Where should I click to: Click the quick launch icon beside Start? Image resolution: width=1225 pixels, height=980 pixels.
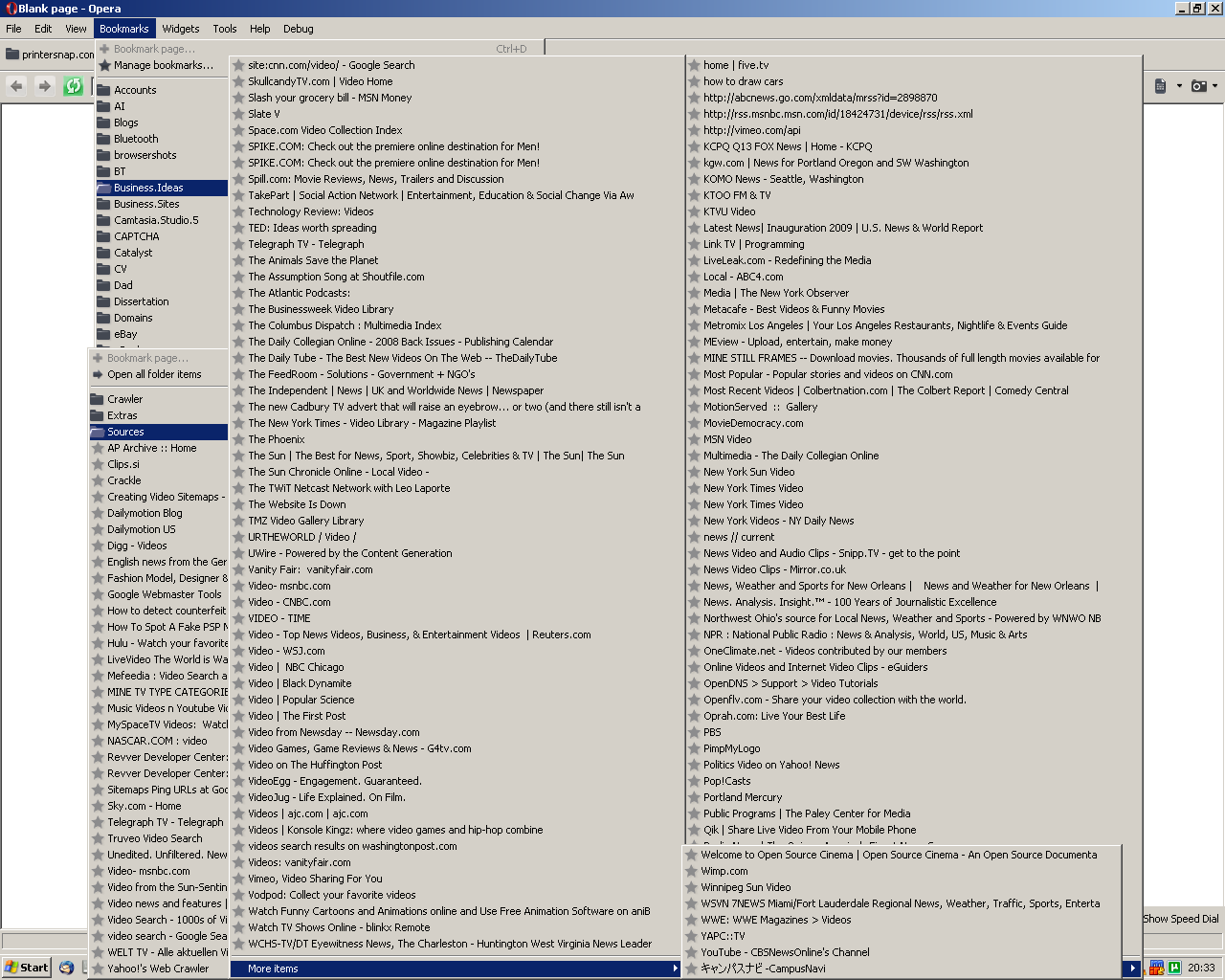tap(66, 968)
